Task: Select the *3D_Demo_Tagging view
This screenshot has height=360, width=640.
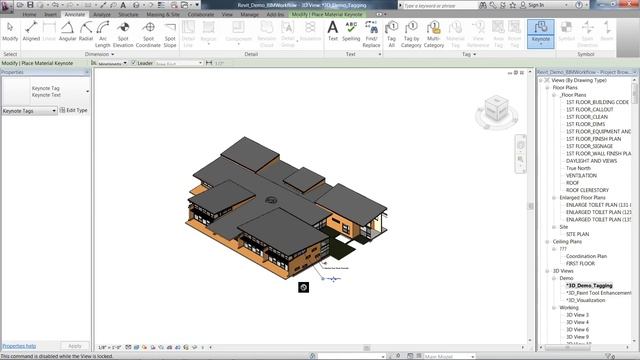Action: [x=589, y=286]
